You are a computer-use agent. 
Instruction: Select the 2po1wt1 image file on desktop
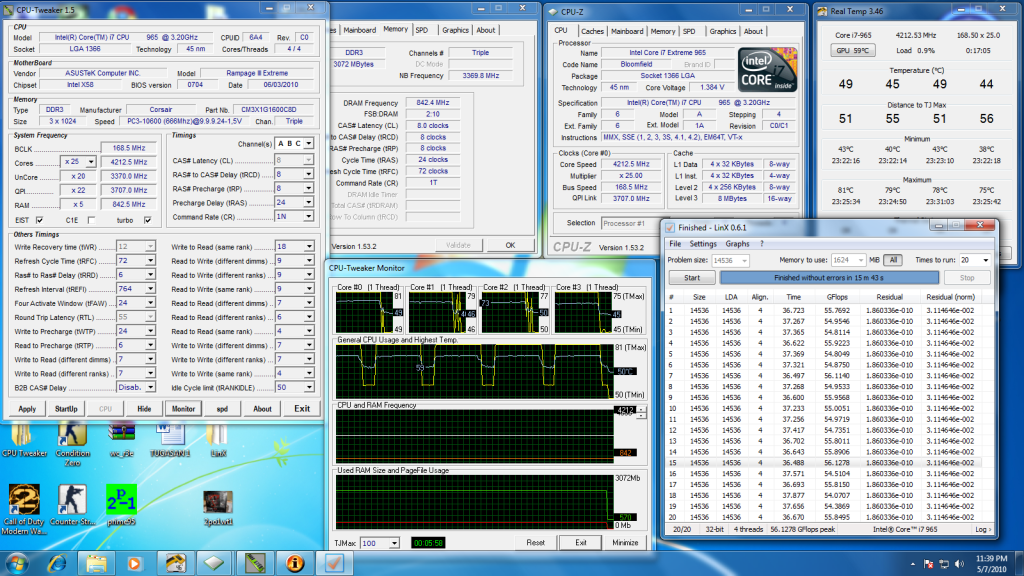(x=218, y=508)
